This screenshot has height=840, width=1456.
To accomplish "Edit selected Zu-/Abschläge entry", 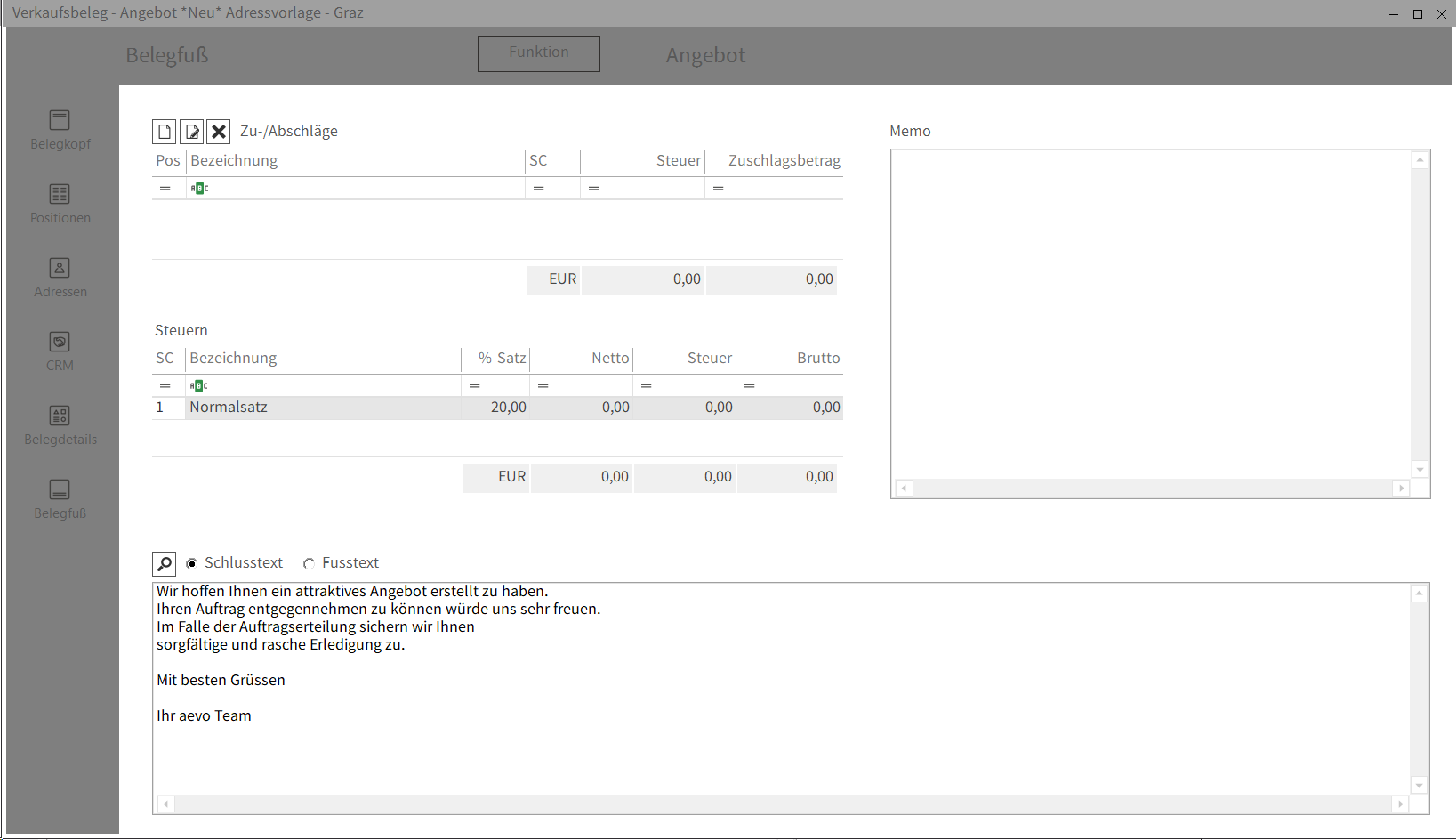I will (x=191, y=132).
